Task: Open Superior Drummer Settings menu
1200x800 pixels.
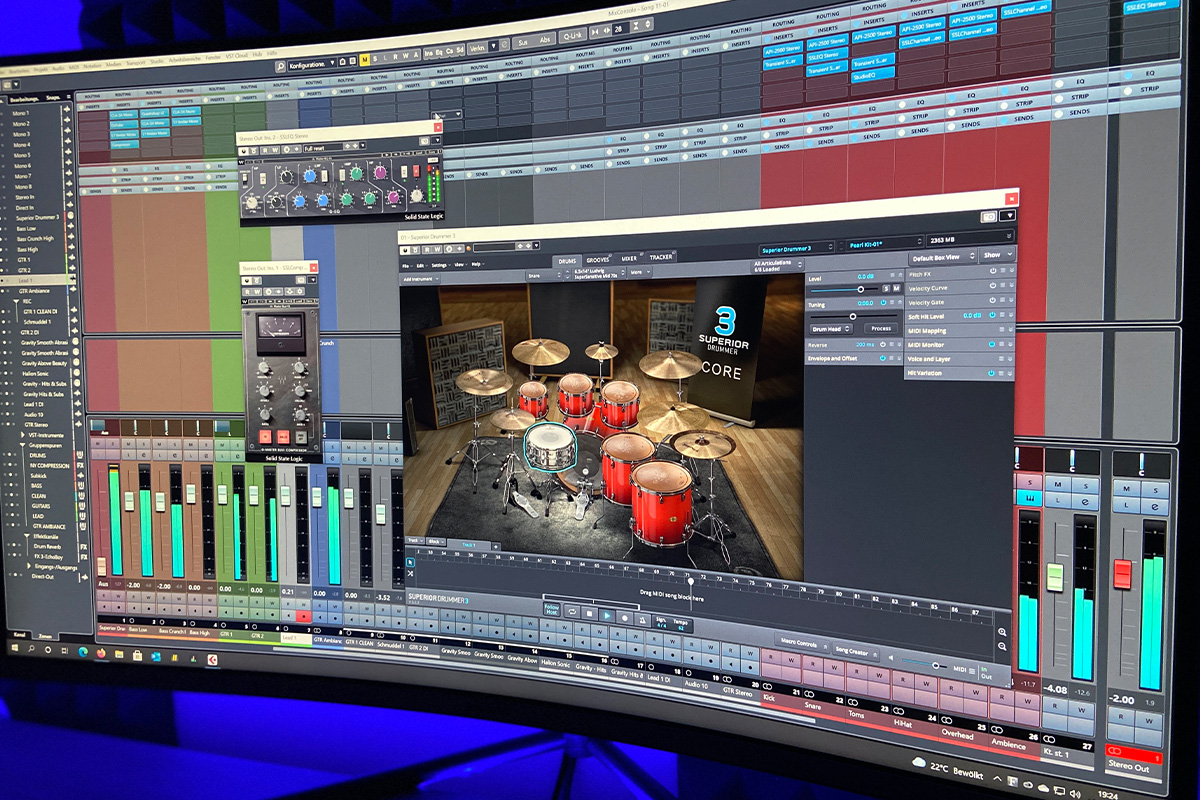Action: coord(440,265)
